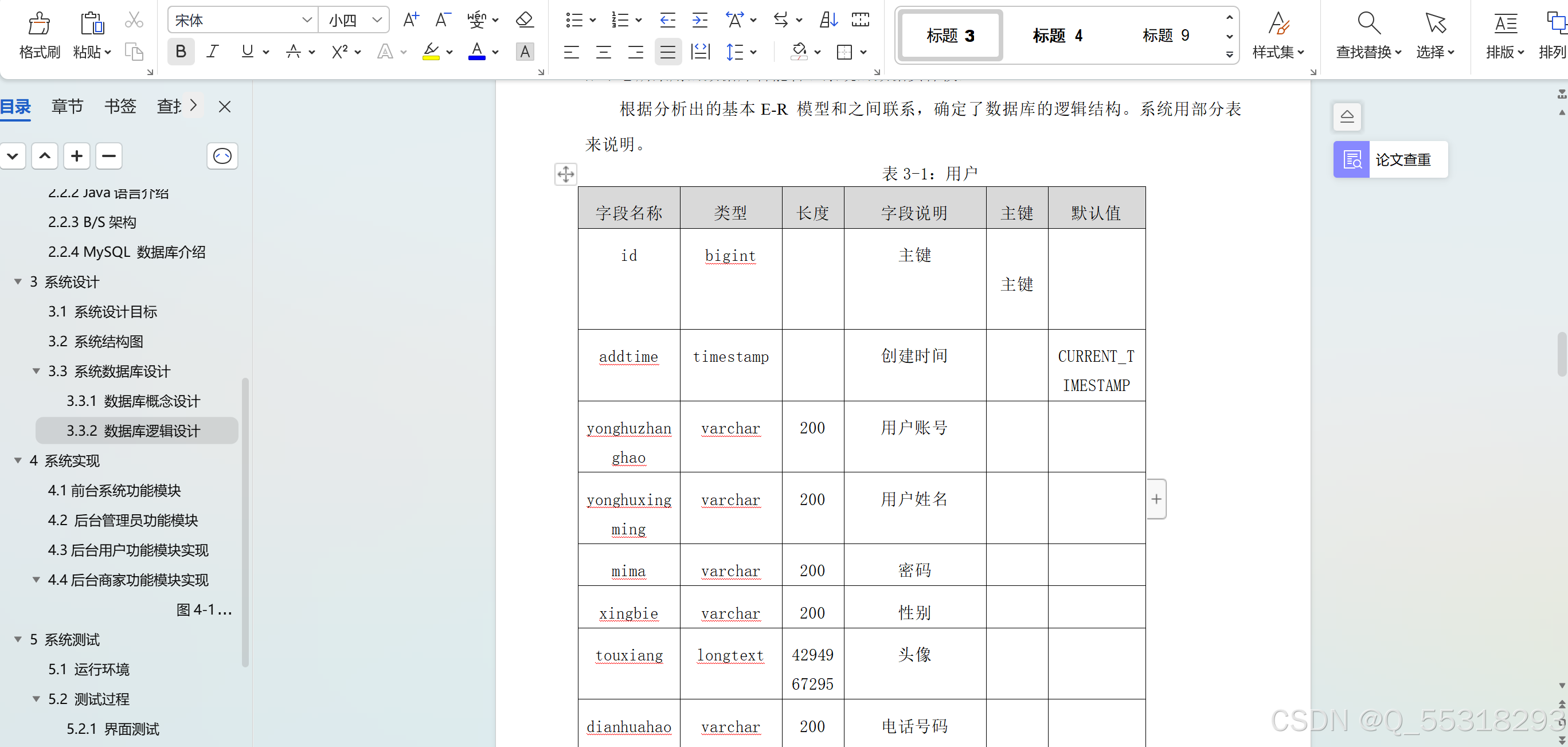Open the font name dropdown 宋体
This screenshot has width=1568, height=747.
pos(307,20)
